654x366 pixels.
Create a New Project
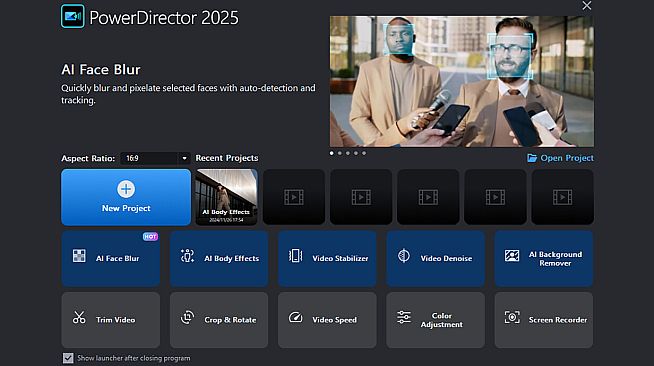tap(126, 197)
